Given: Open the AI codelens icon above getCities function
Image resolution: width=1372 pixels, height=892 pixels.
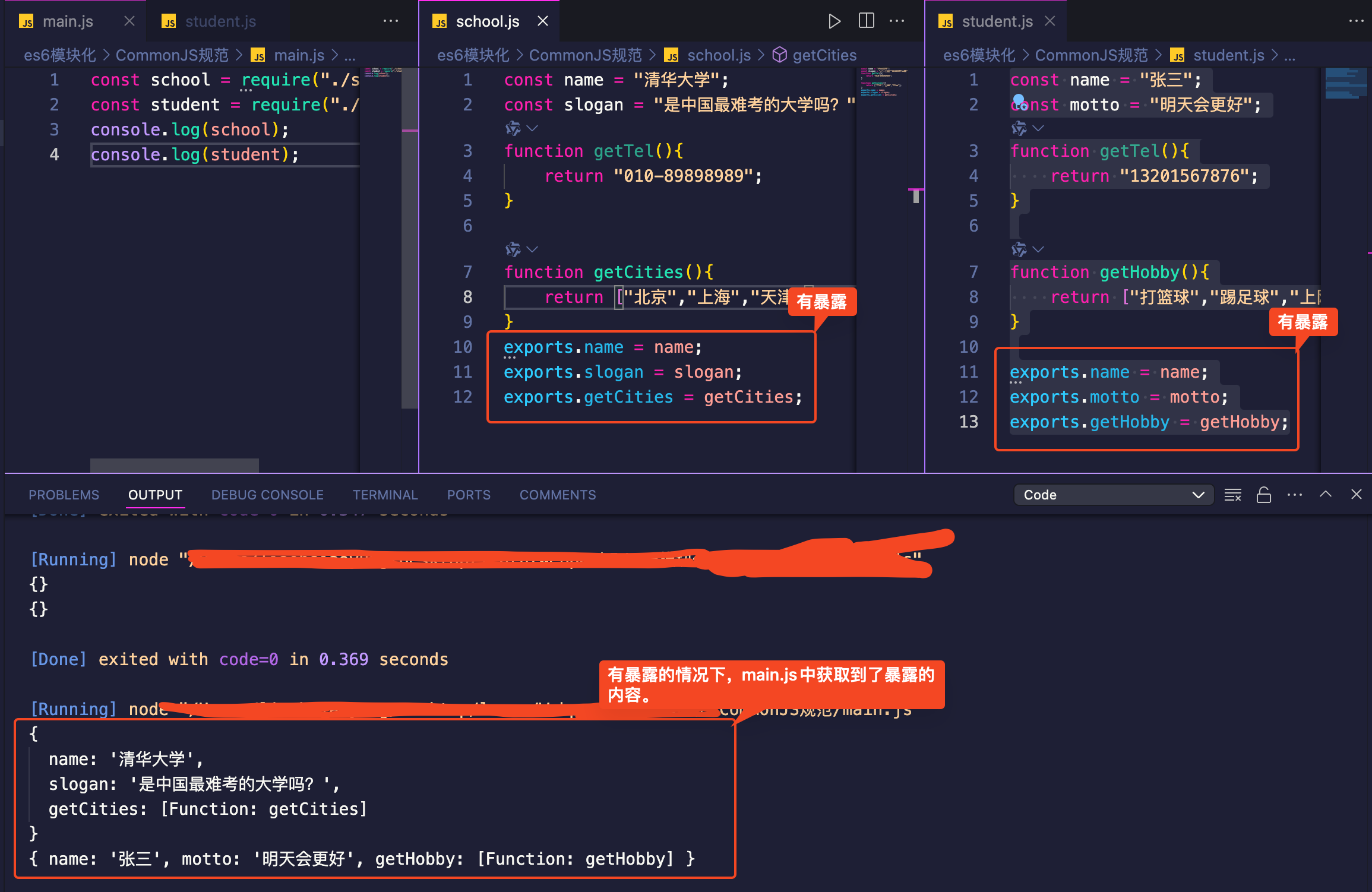Looking at the screenshot, I should (513, 249).
